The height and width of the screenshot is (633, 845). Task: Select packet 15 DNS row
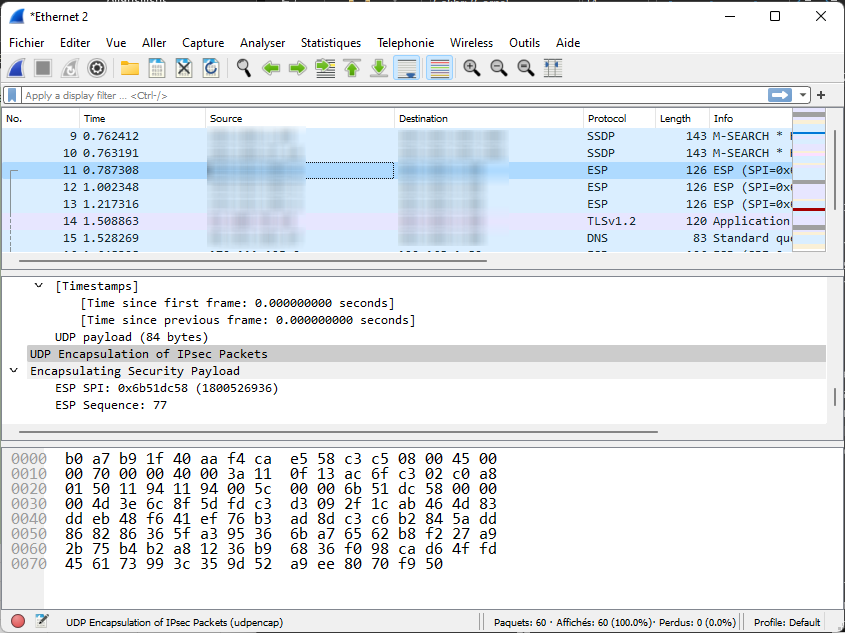[x=397, y=238]
